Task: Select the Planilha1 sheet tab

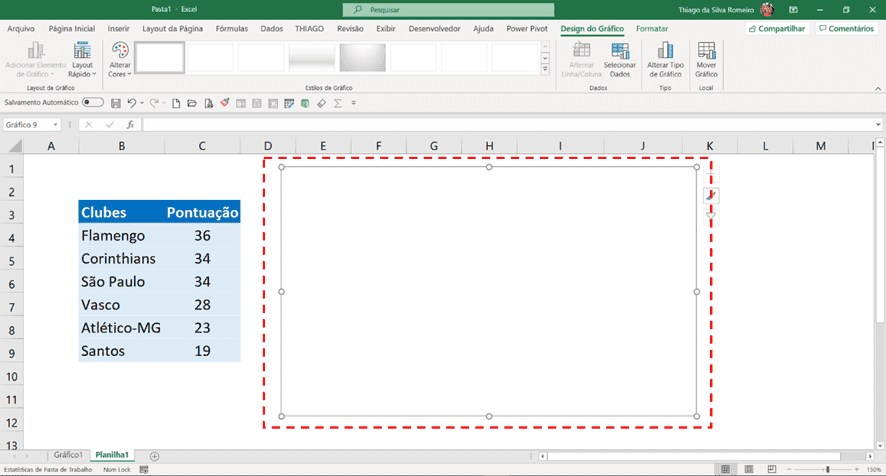Action: point(112,455)
